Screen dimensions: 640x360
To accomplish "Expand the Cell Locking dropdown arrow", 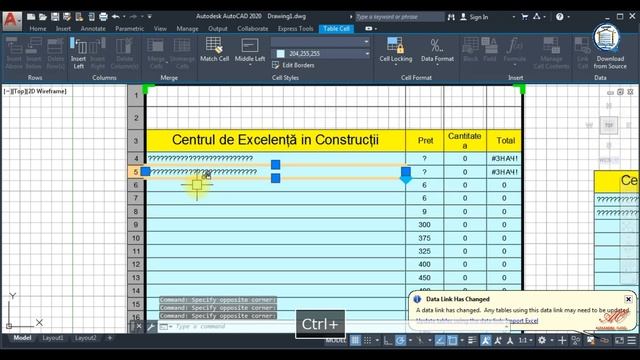I will 395,64.
